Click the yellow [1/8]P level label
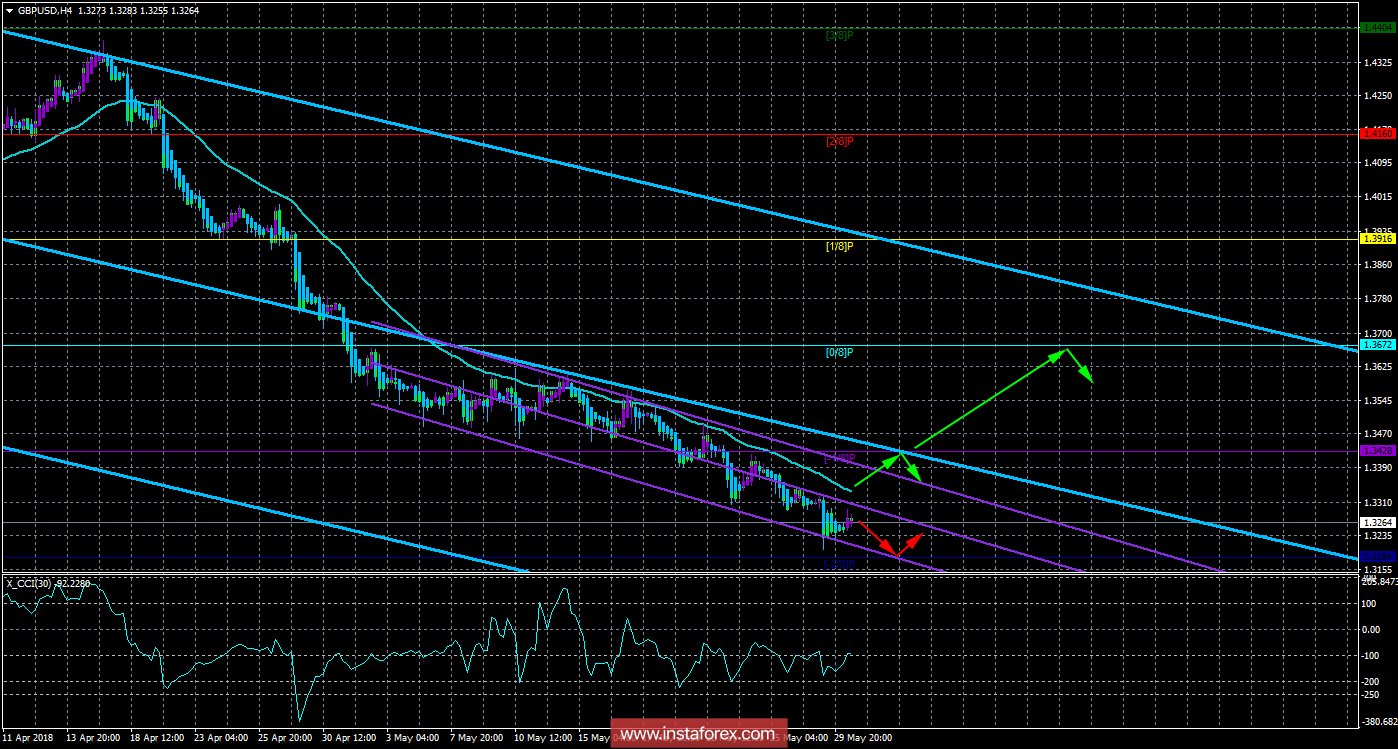Image resolution: width=1398 pixels, height=749 pixels. coord(839,246)
